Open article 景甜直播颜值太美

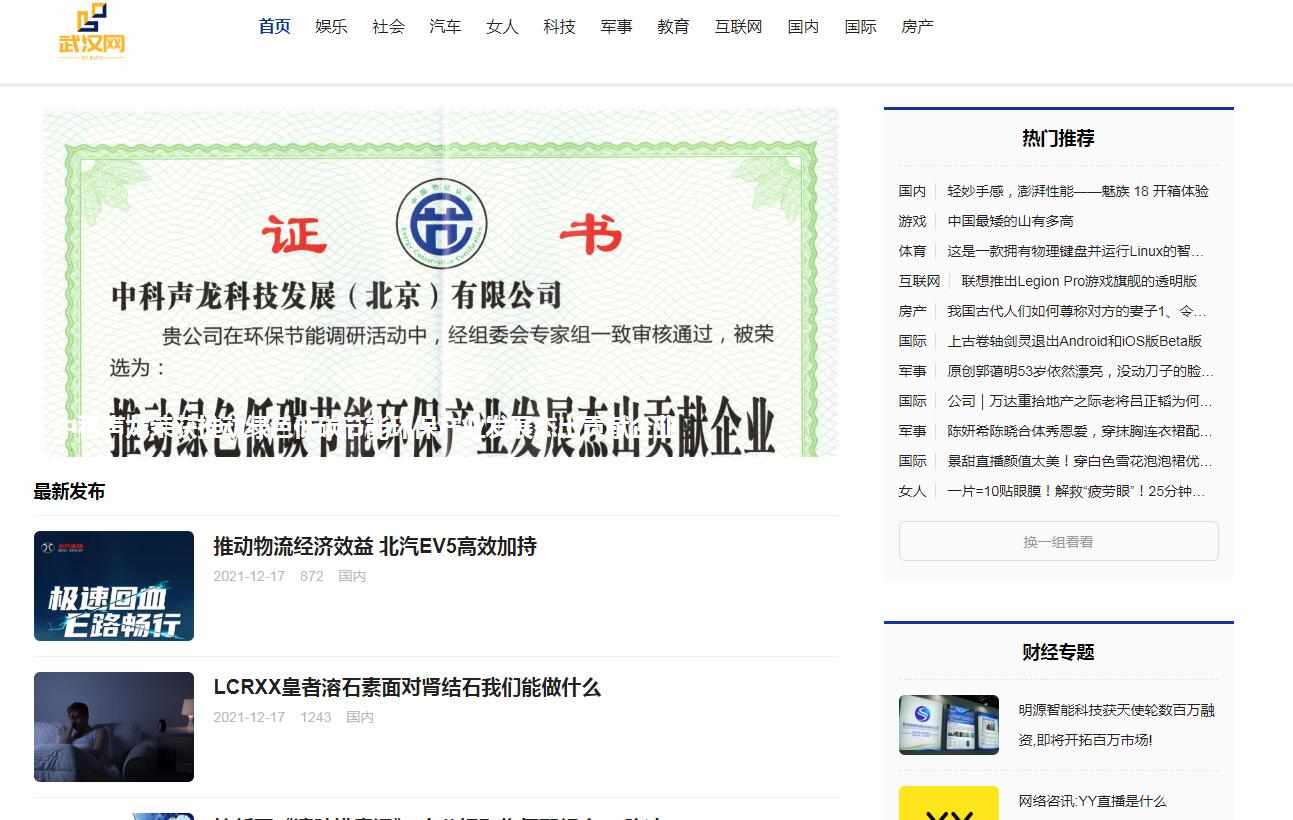1080,461
